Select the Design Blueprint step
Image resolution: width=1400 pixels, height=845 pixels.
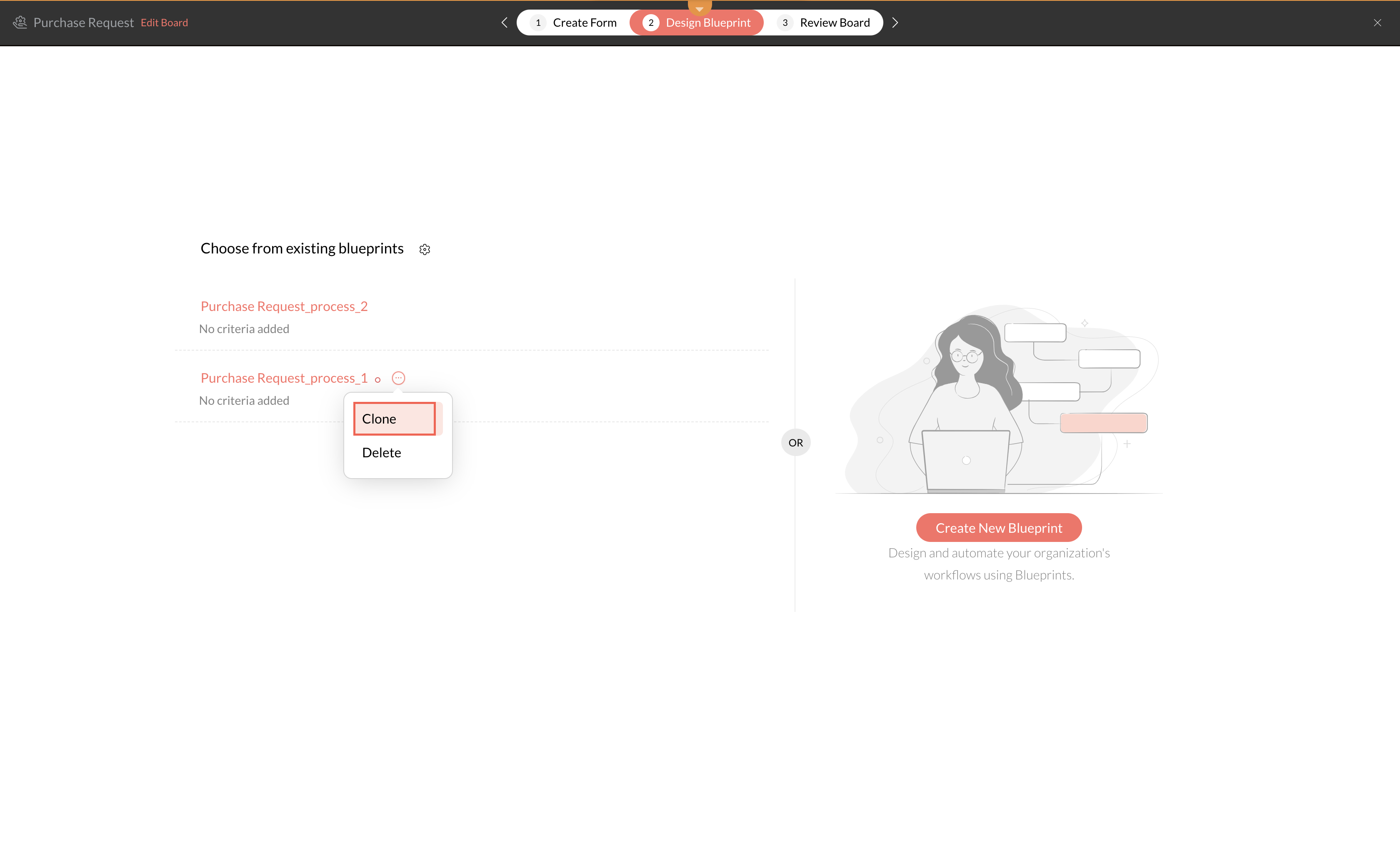click(x=707, y=23)
